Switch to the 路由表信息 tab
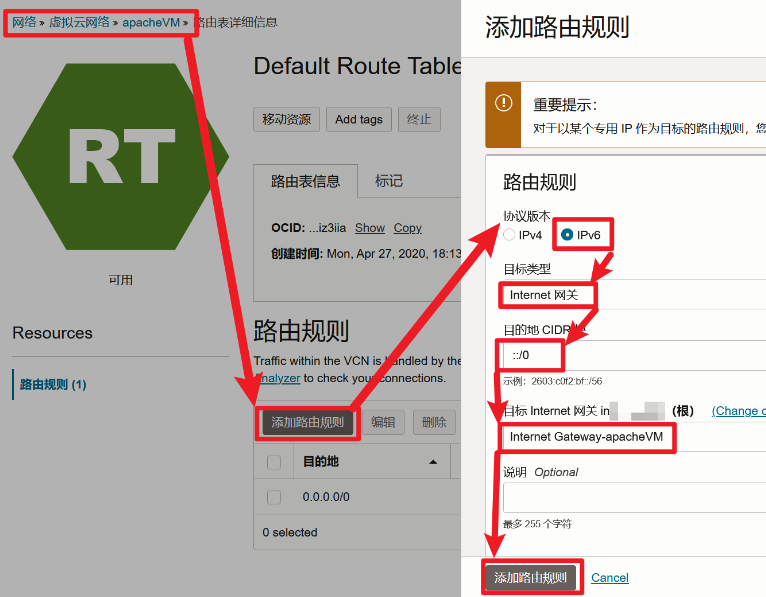This screenshot has height=597, width=766. point(305,181)
